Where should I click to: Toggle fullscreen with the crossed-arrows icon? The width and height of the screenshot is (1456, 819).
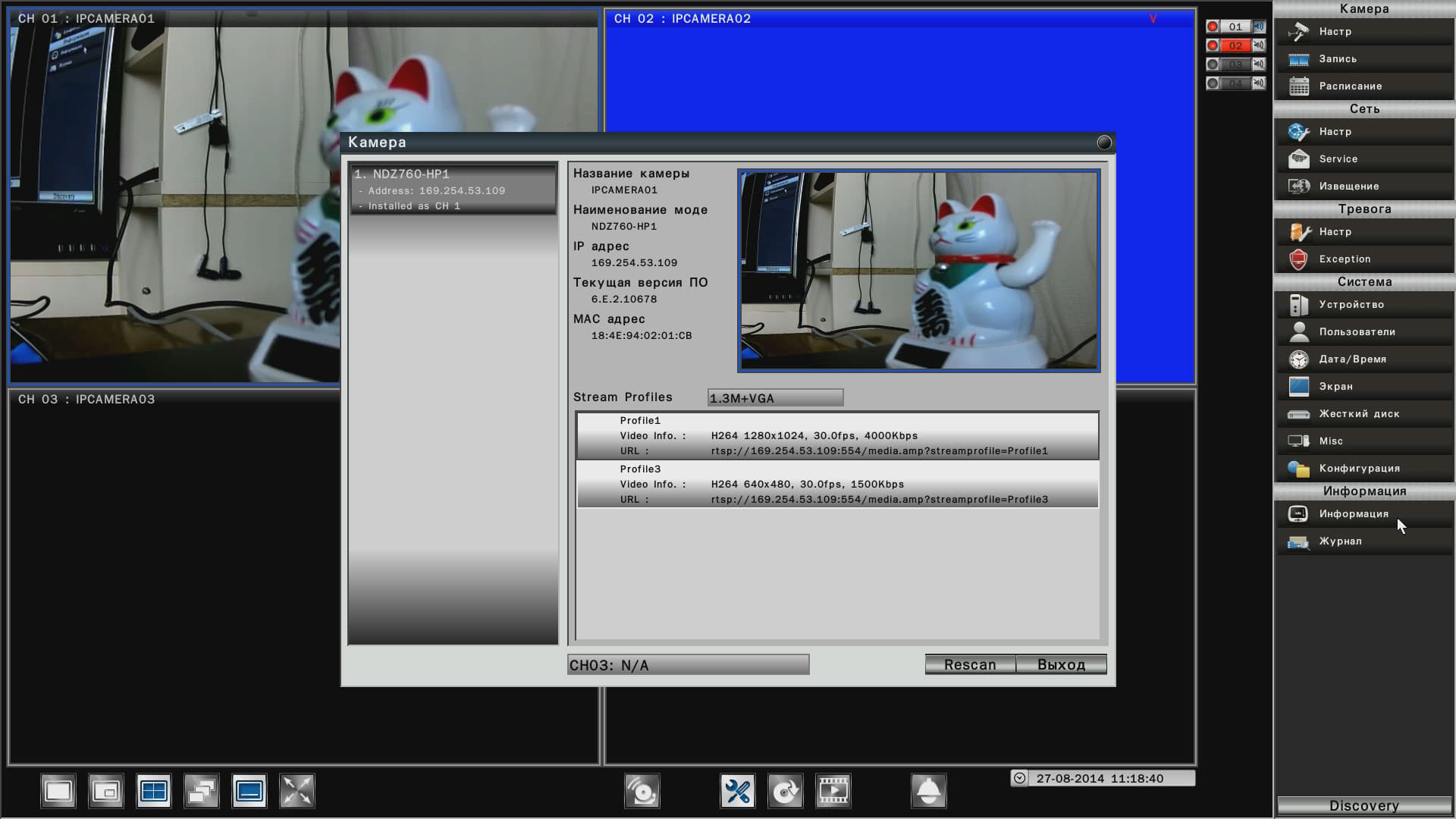[x=297, y=792]
